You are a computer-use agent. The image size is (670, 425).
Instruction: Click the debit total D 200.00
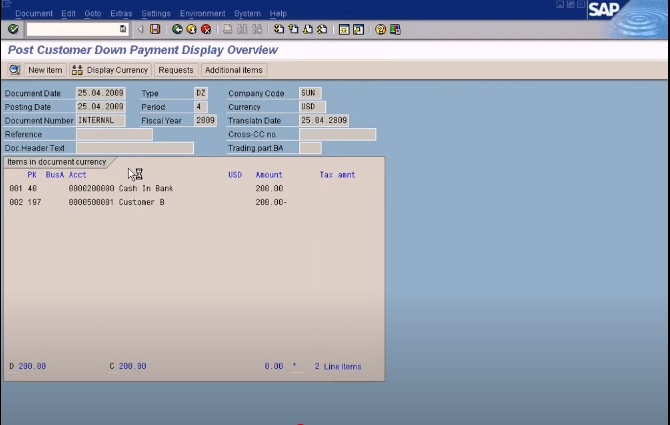pos(28,366)
